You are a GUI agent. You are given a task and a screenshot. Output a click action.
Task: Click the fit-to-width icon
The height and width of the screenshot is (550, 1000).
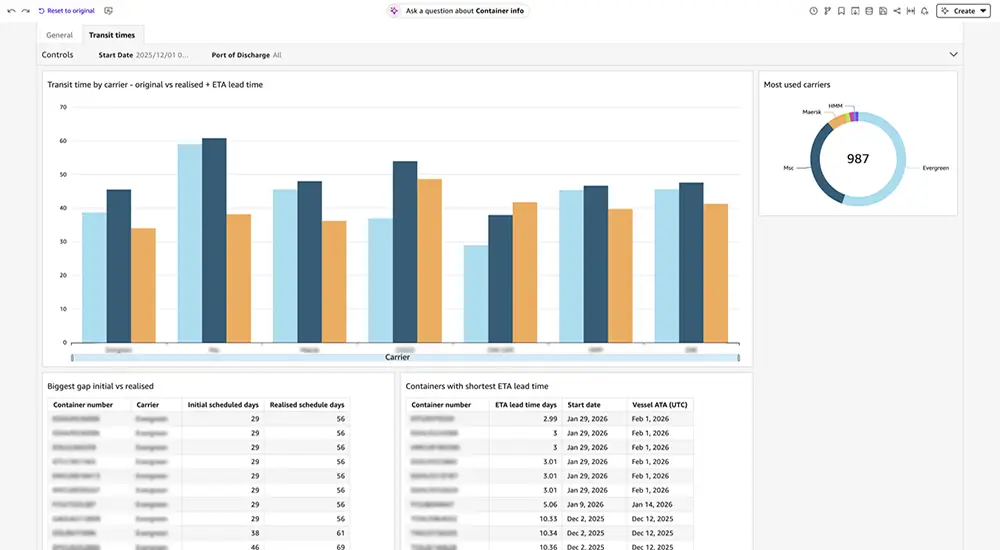click(x=911, y=11)
